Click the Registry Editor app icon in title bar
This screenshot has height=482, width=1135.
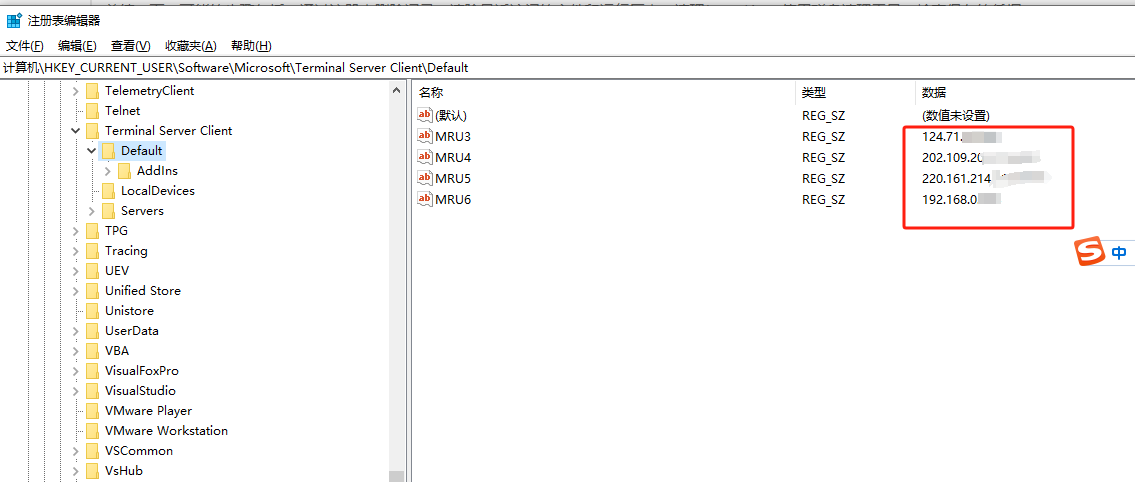[14, 21]
